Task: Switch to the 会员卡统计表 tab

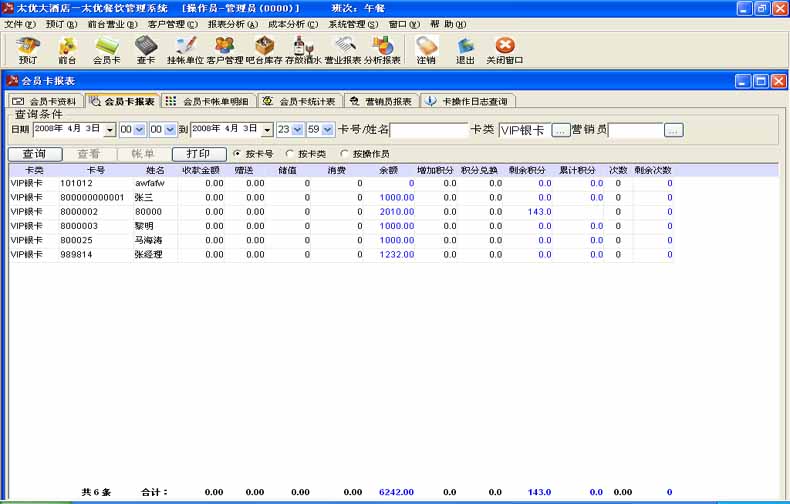Action: pyautogui.click(x=299, y=101)
